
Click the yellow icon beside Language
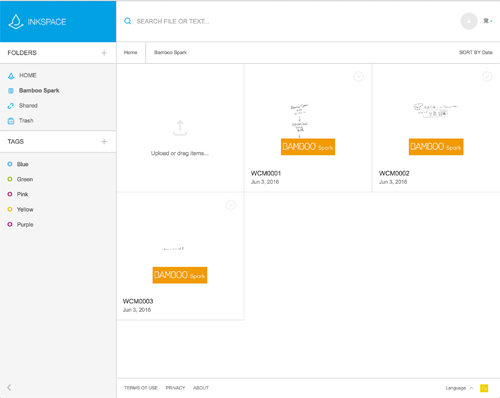(484, 388)
